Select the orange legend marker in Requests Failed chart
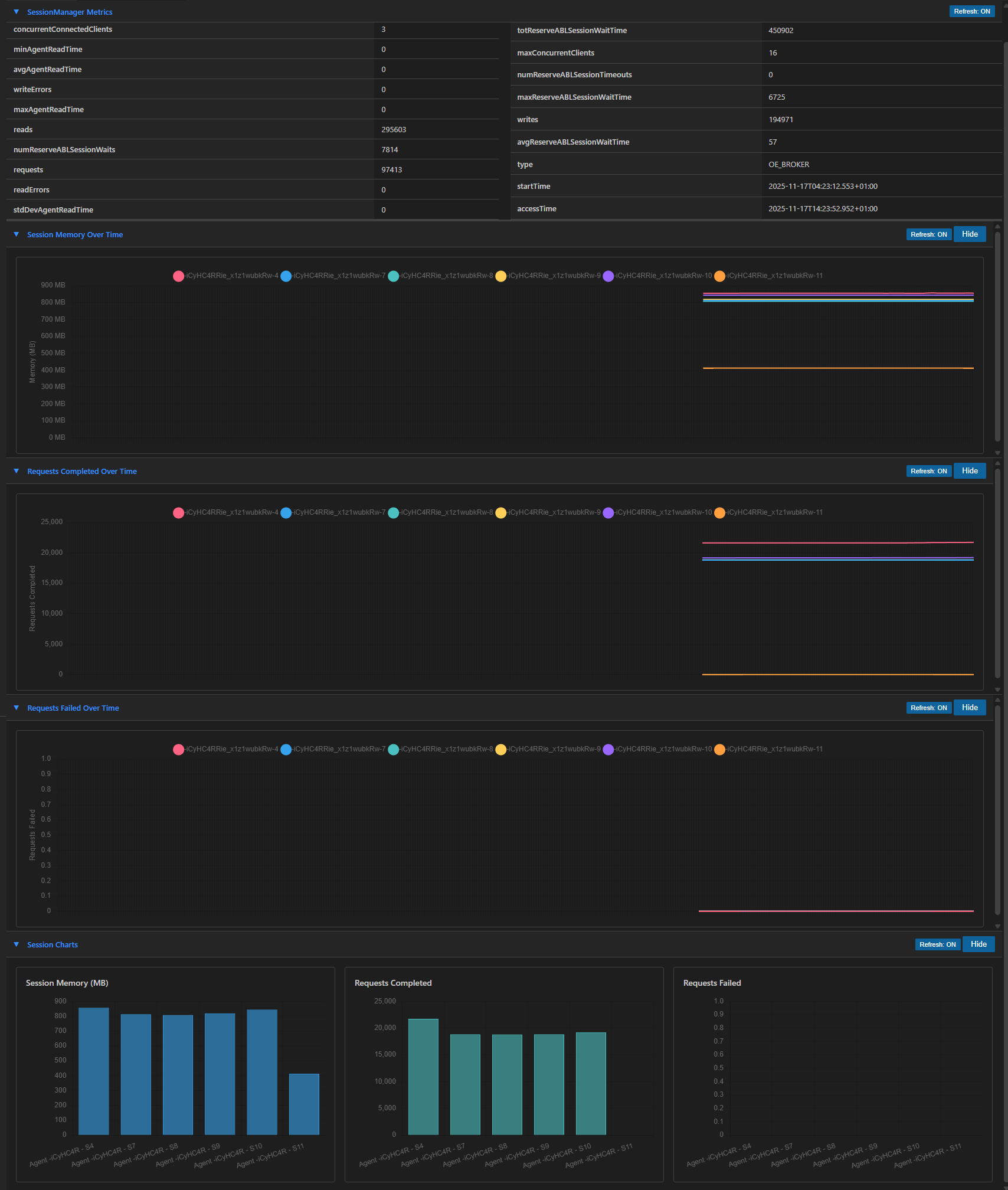Screen dimensions: 1008x1190 (x=719, y=749)
